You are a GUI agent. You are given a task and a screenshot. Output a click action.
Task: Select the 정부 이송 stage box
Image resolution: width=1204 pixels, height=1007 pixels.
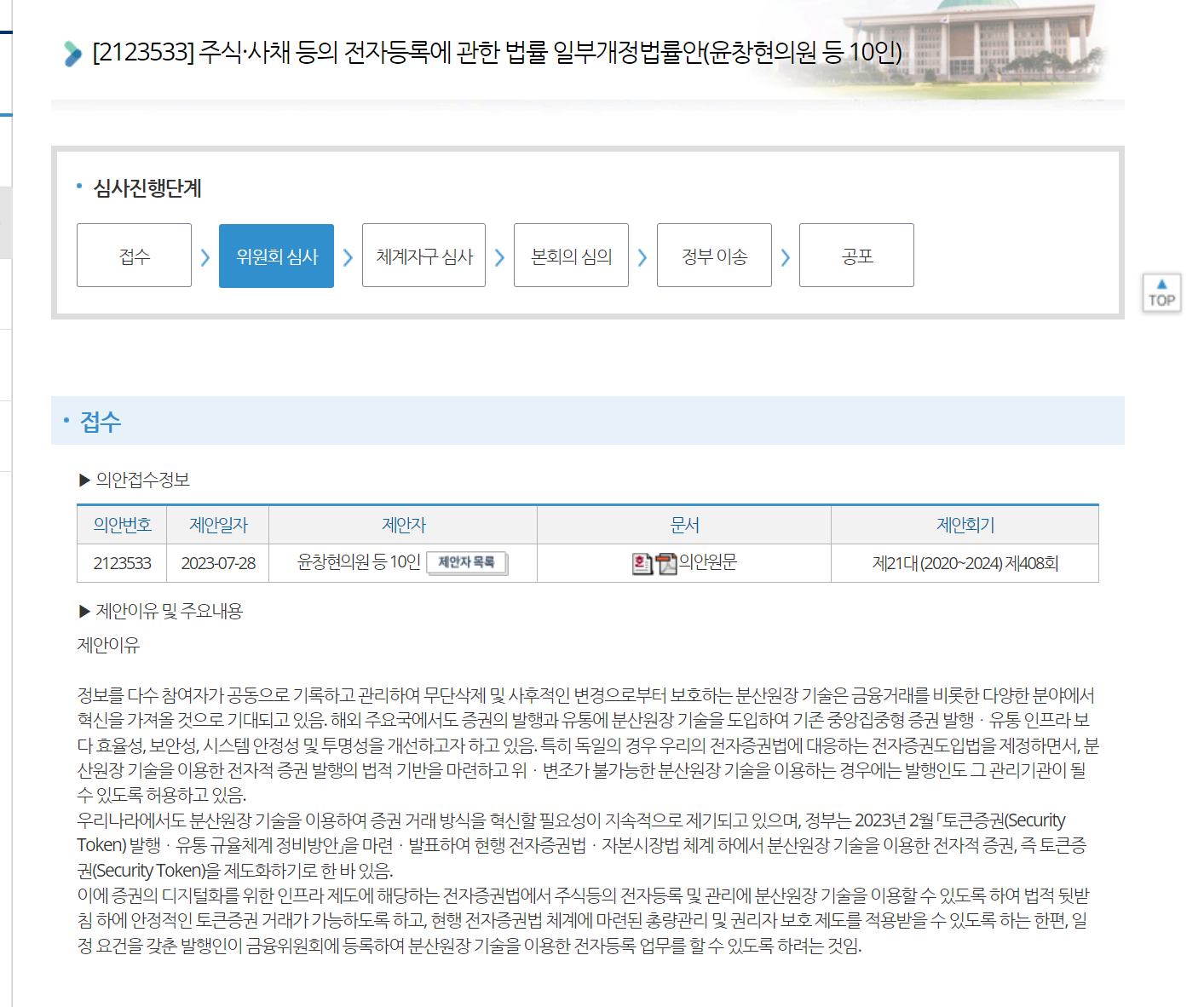[714, 256]
